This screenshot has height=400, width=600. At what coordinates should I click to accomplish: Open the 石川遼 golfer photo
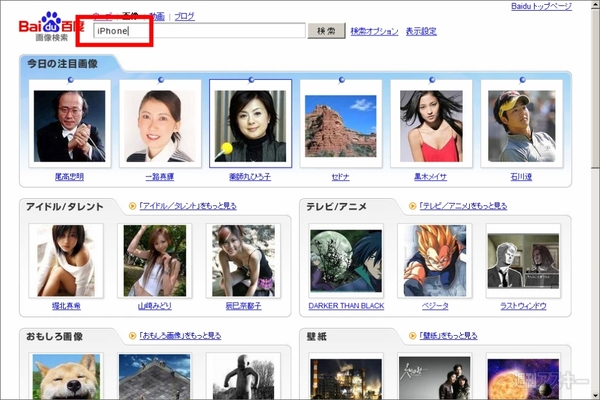coord(522,126)
